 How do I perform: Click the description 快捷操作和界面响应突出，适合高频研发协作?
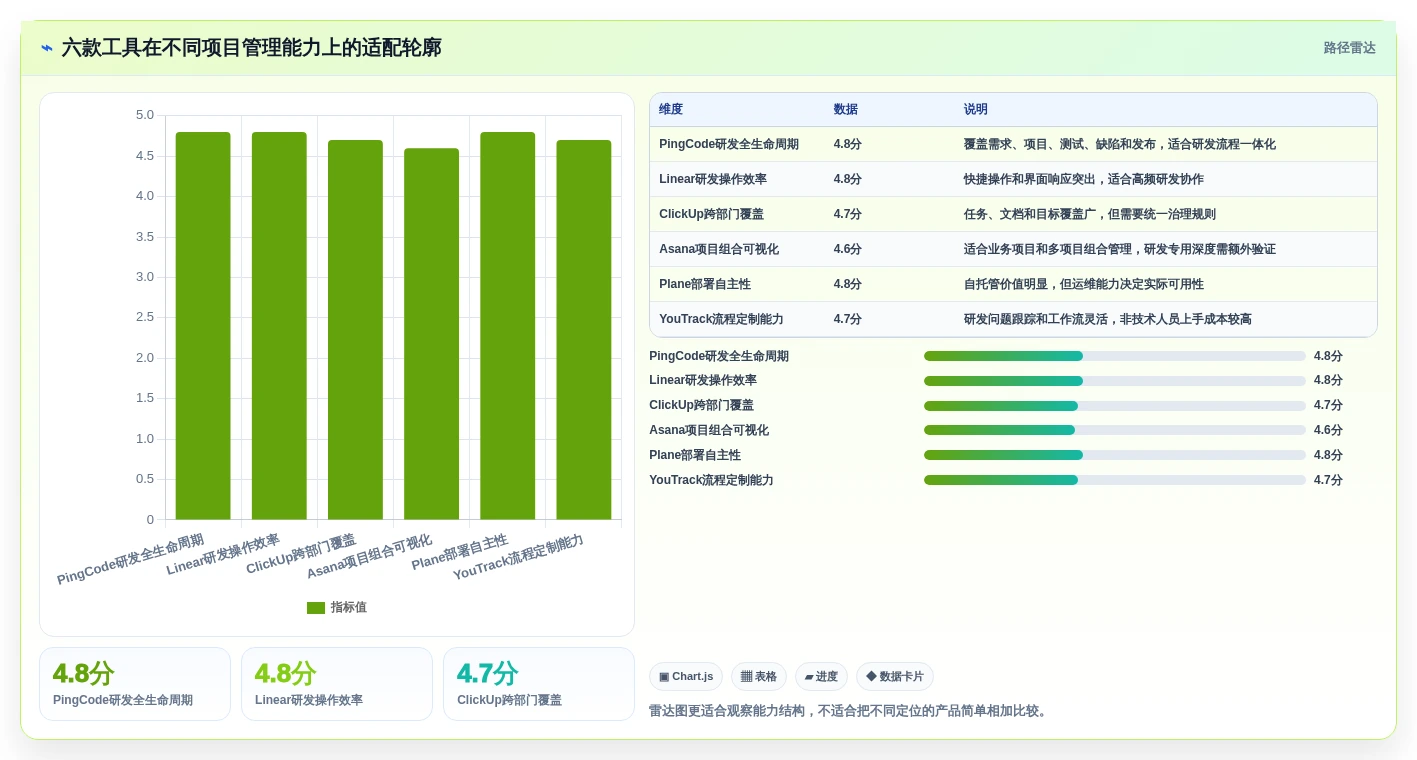coord(1084,179)
